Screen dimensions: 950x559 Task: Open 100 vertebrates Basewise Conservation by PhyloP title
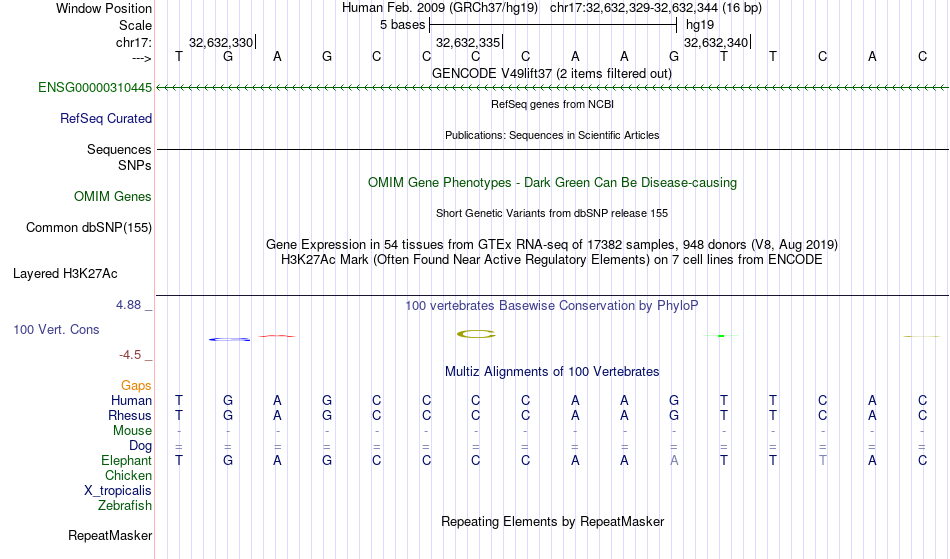[x=551, y=306]
